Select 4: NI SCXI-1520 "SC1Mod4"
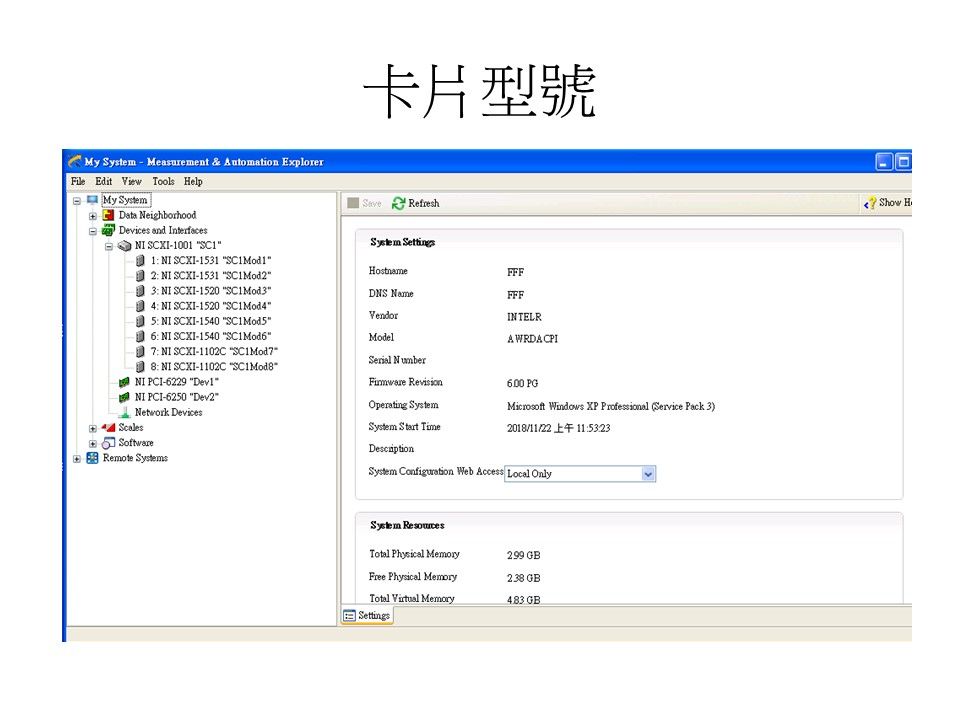960x720 pixels. tap(211, 306)
